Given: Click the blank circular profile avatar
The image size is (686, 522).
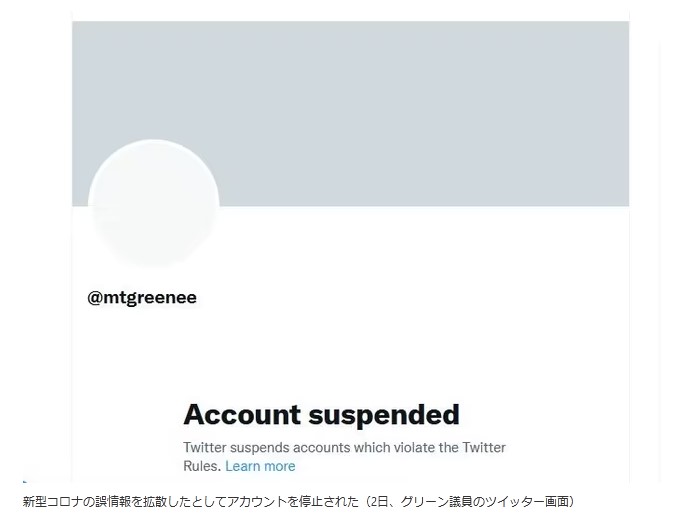Looking at the screenshot, I should tap(154, 204).
